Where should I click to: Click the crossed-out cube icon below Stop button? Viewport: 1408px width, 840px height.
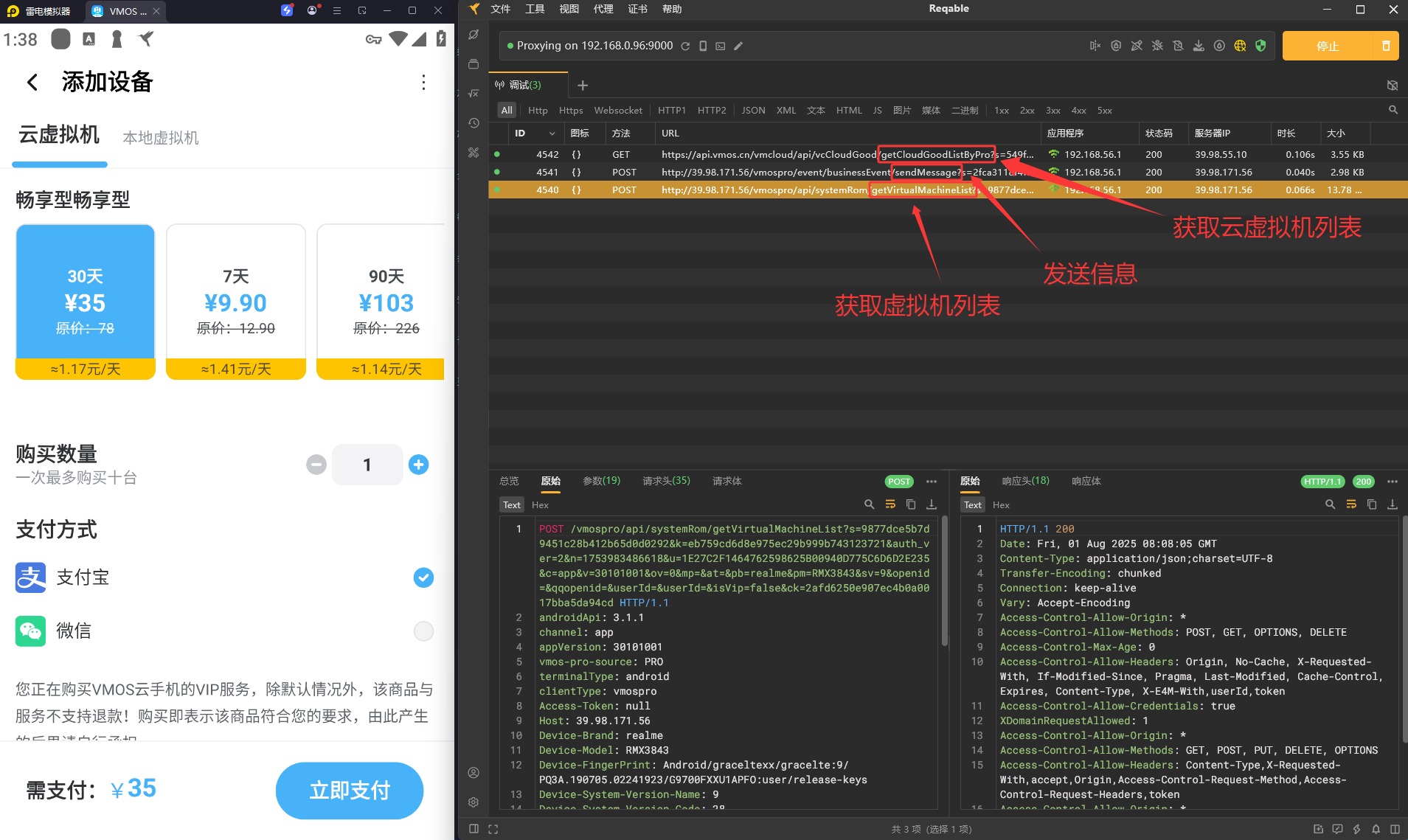[1393, 86]
